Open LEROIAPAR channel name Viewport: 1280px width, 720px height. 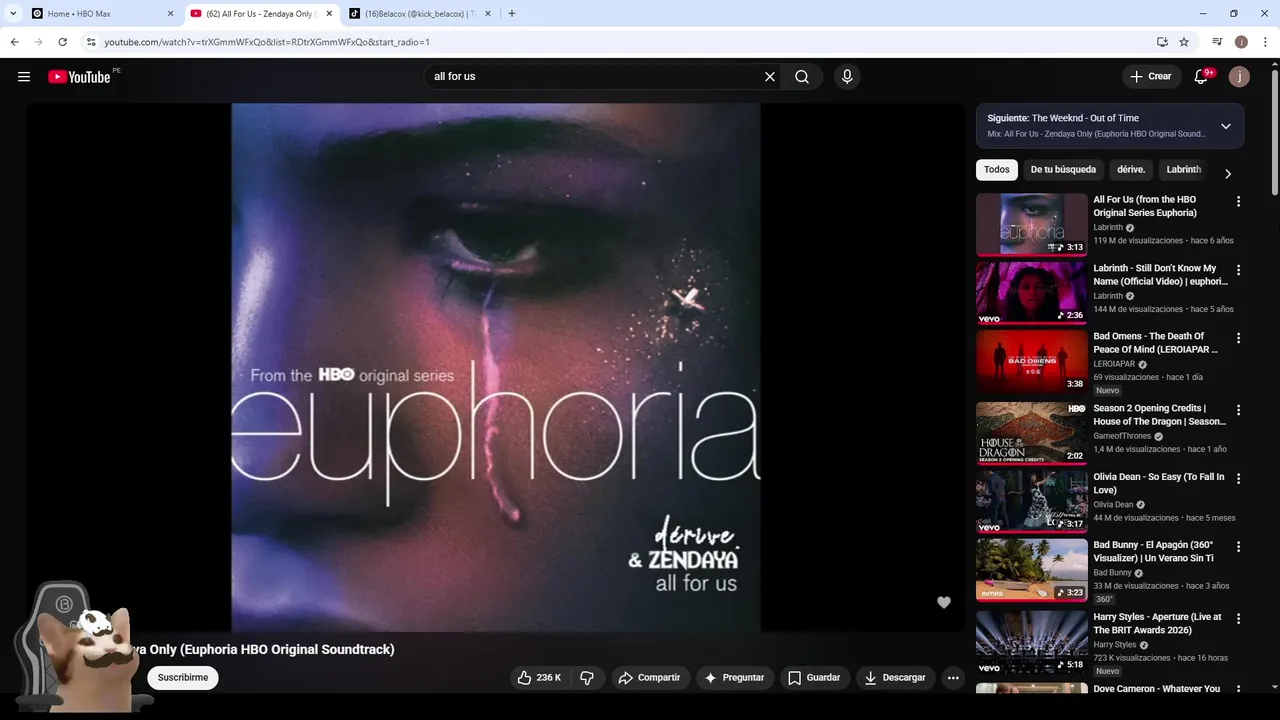(x=1114, y=364)
